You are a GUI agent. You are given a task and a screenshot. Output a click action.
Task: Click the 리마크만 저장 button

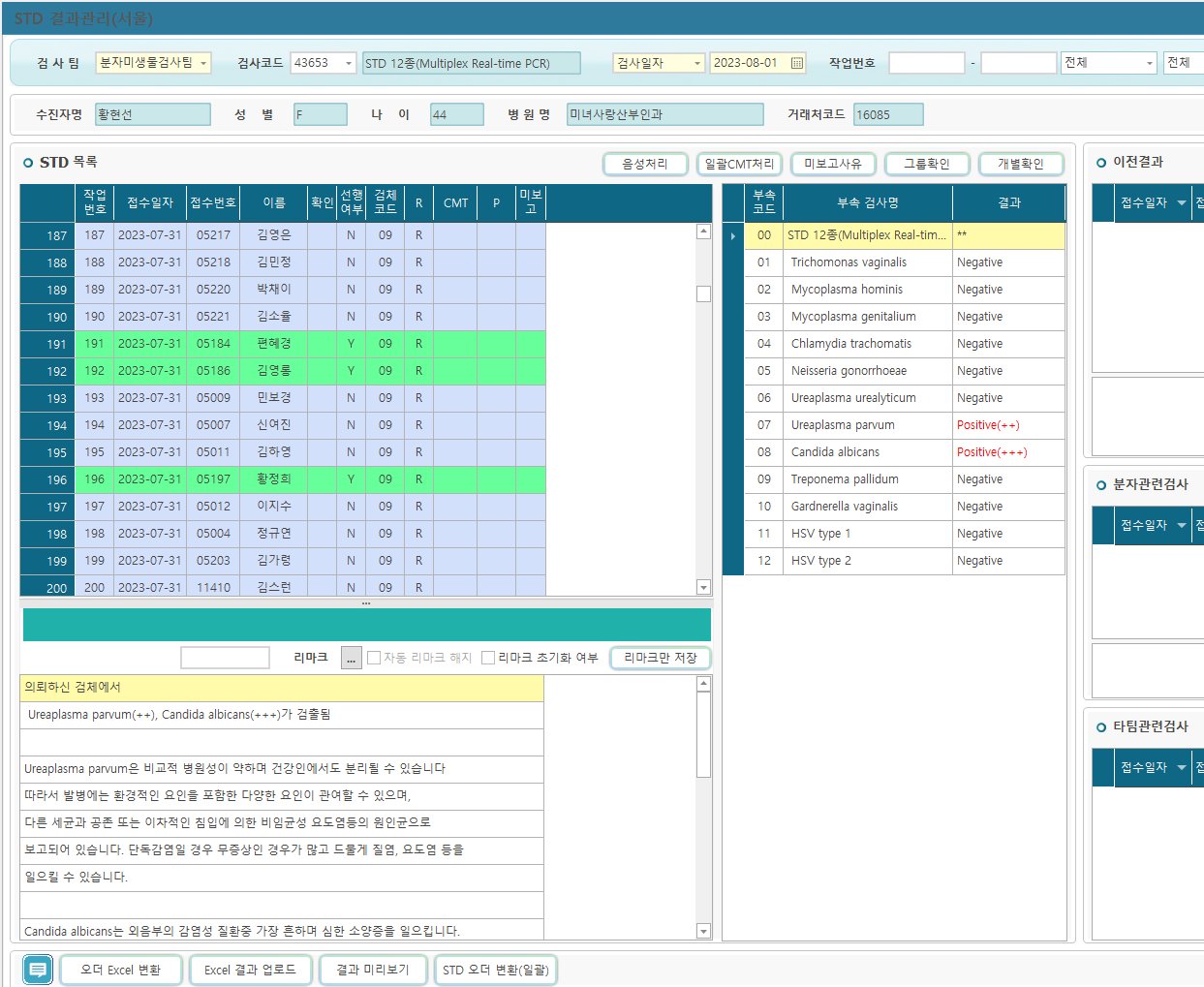tap(661, 658)
